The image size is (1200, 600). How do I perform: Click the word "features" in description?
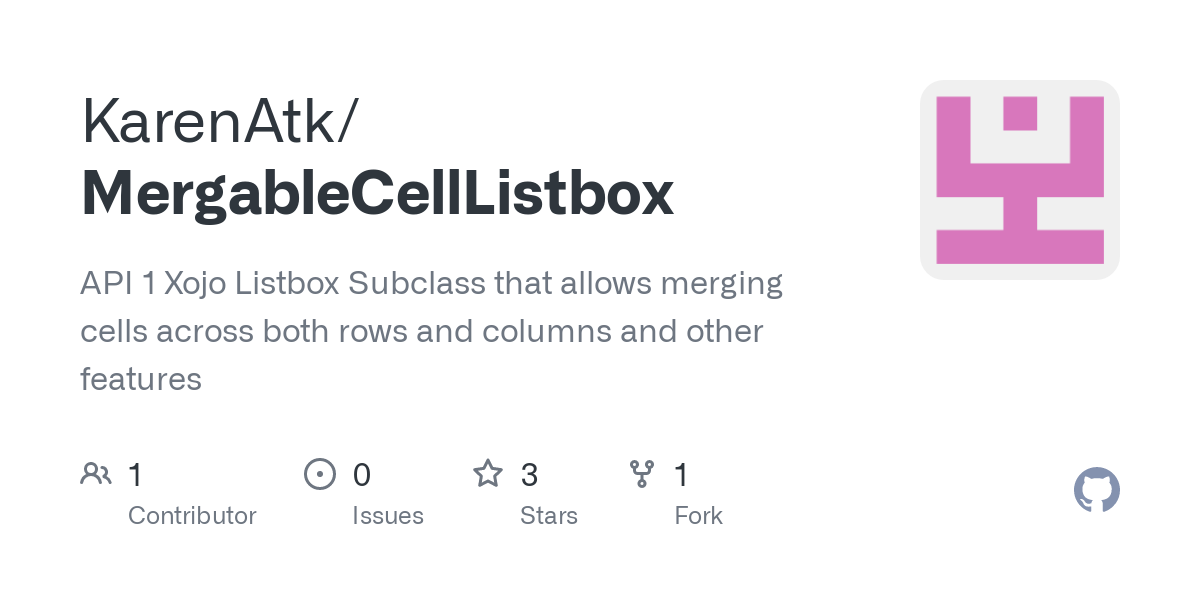pos(141,379)
